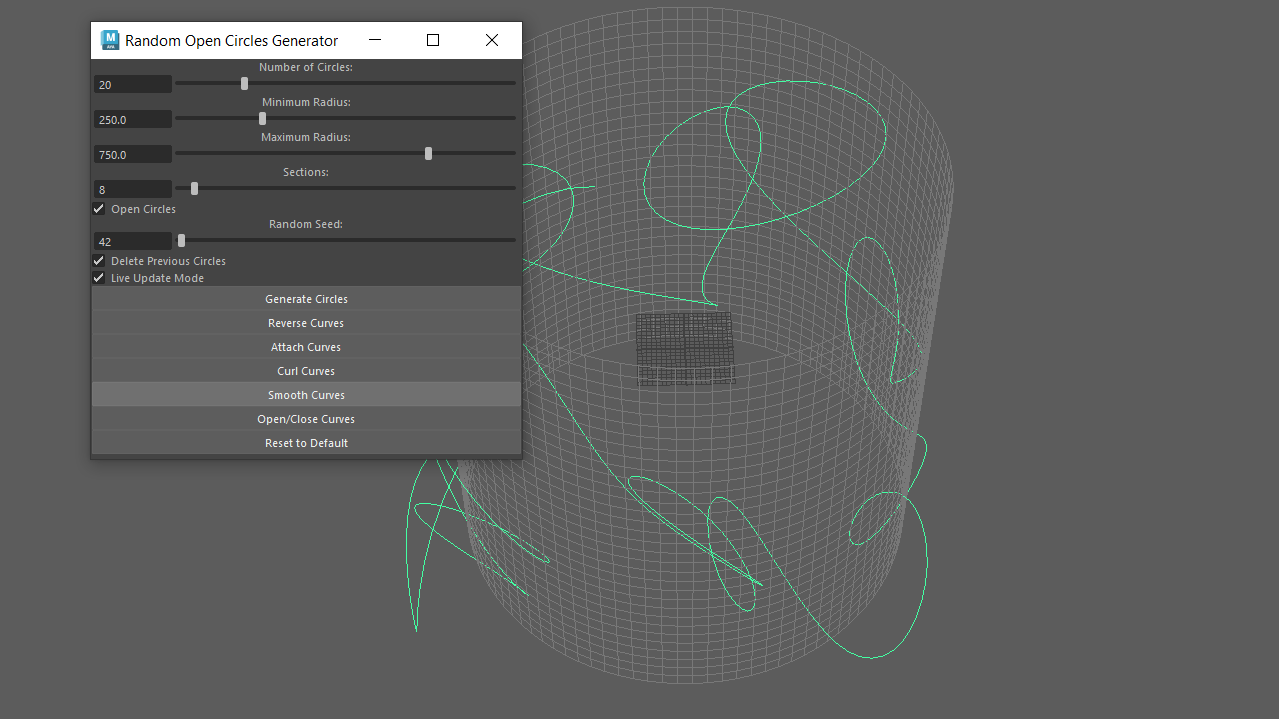The height and width of the screenshot is (719, 1279).
Task: Toggle the Open Circles checkbox
Action: 98,208
